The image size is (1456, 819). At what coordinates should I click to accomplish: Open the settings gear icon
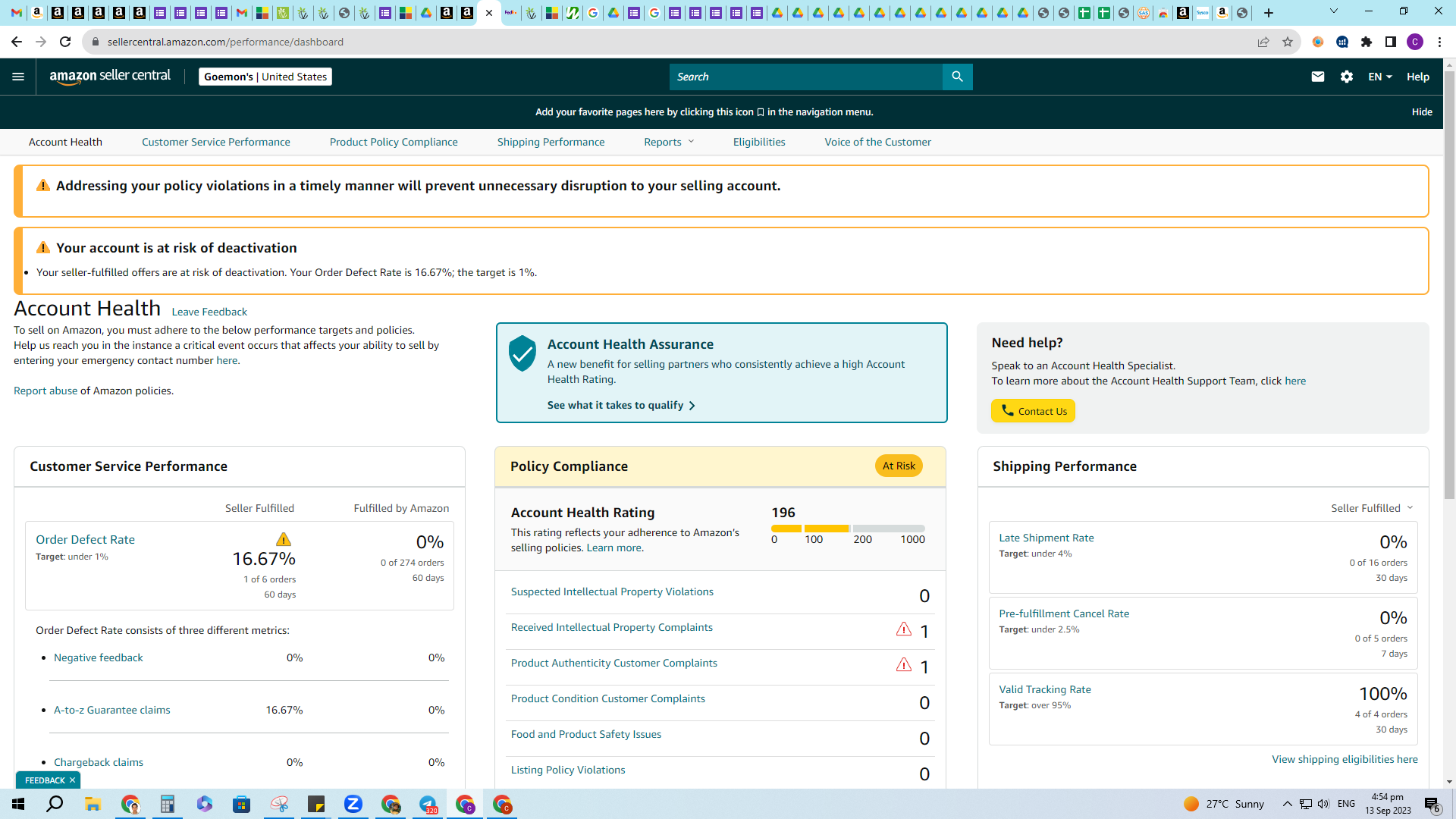click(1347, 77)
